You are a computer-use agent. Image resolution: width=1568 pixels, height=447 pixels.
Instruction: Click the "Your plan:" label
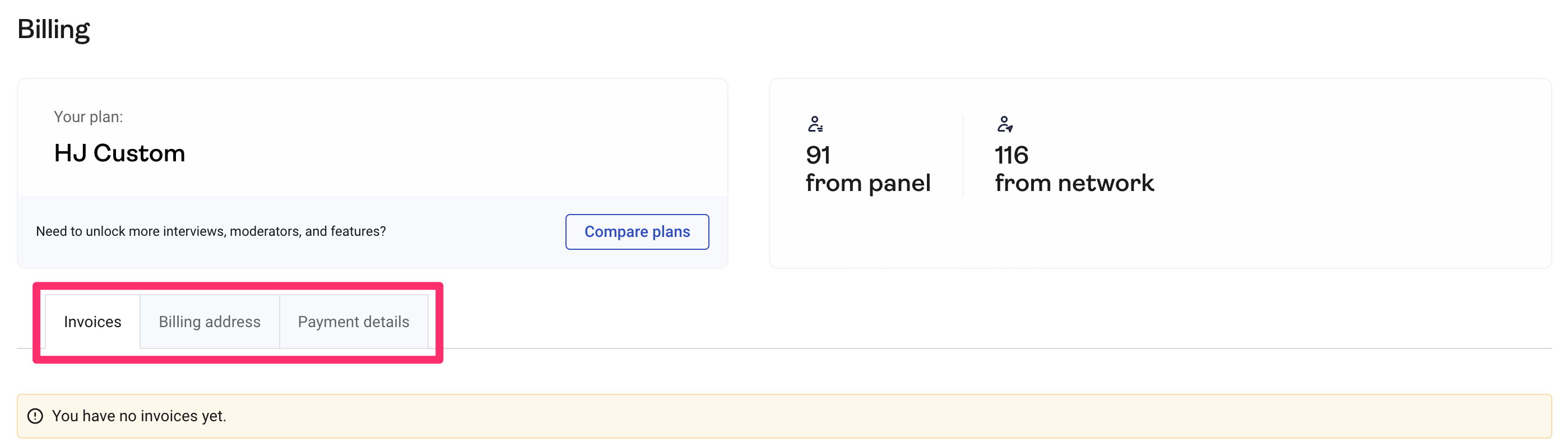[x=89, y=116]
